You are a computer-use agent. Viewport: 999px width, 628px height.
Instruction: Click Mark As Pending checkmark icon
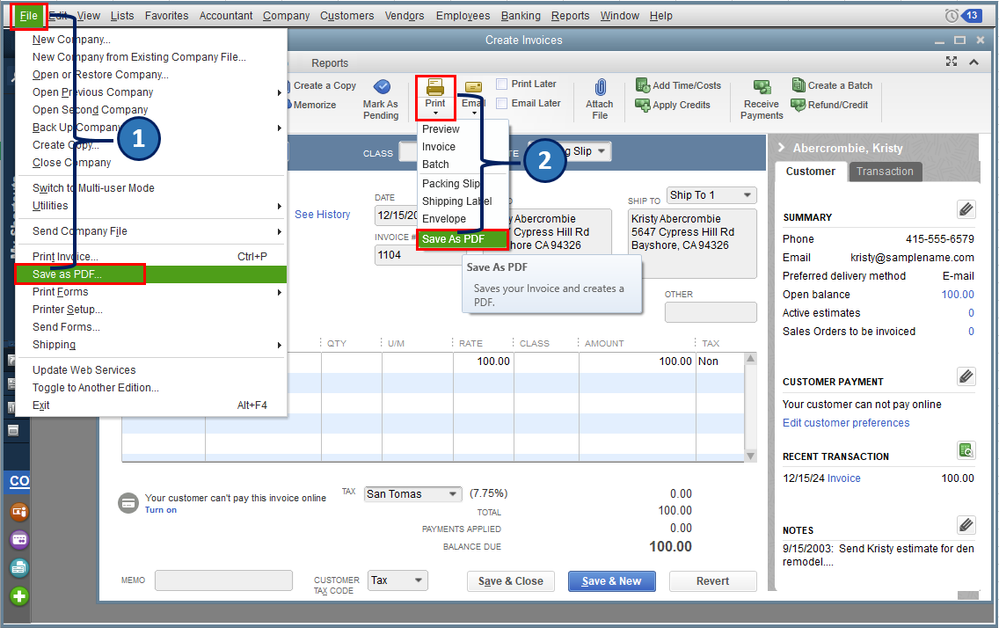coord(382,87)
